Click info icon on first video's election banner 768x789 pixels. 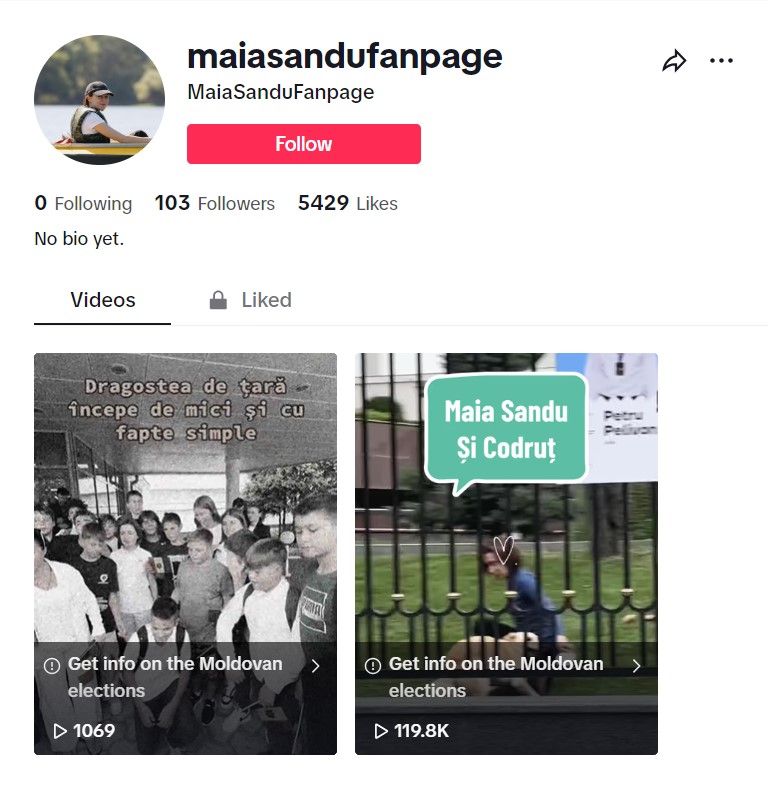(52, 666)
